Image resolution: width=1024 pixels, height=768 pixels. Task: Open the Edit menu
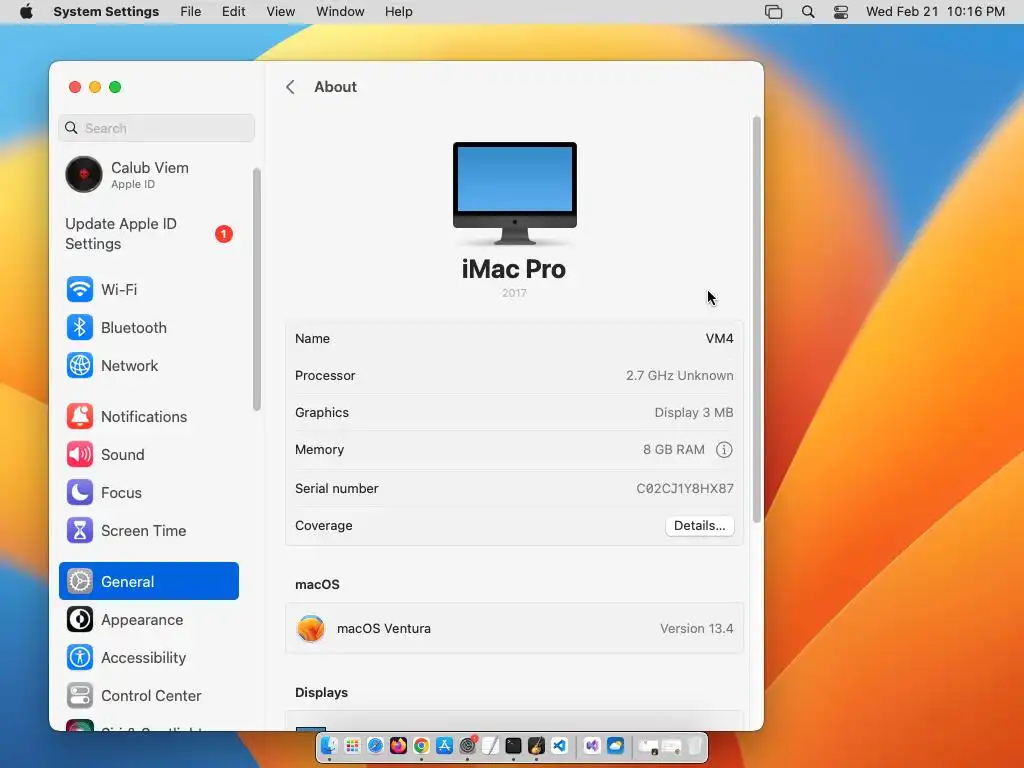coord(233,11)
